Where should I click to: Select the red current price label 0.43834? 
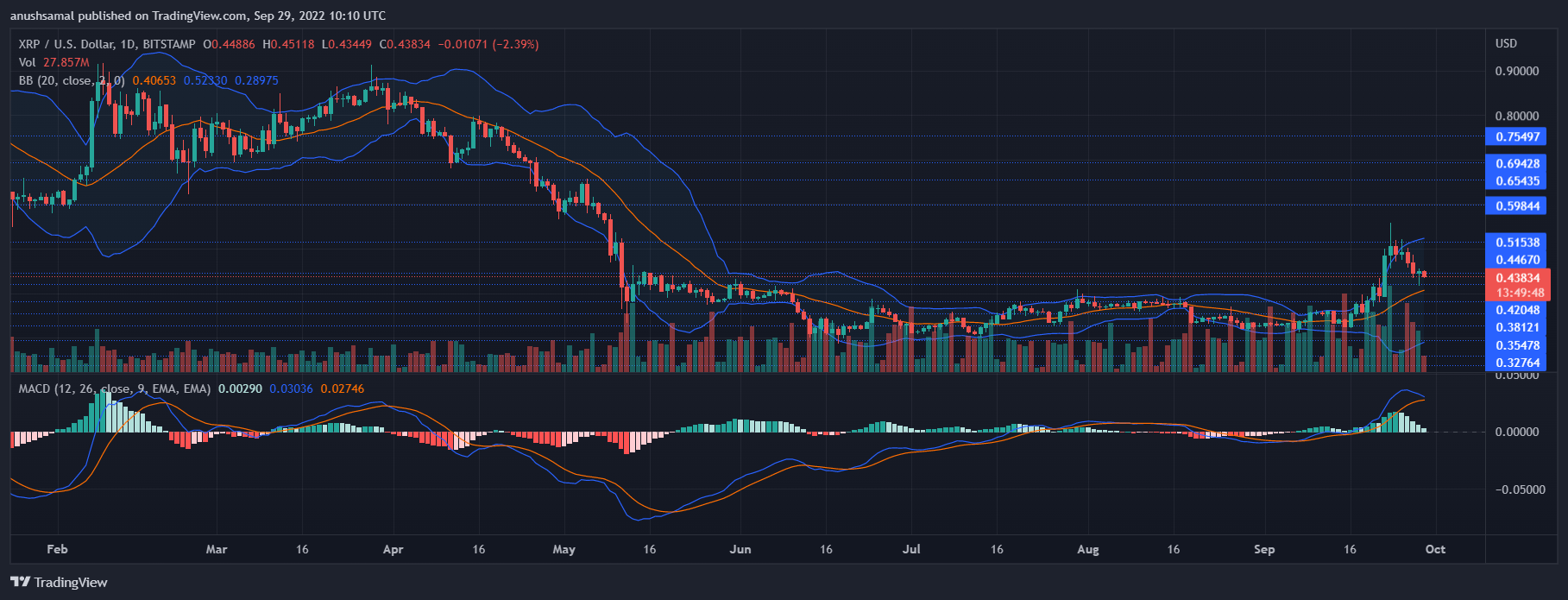1517,278
